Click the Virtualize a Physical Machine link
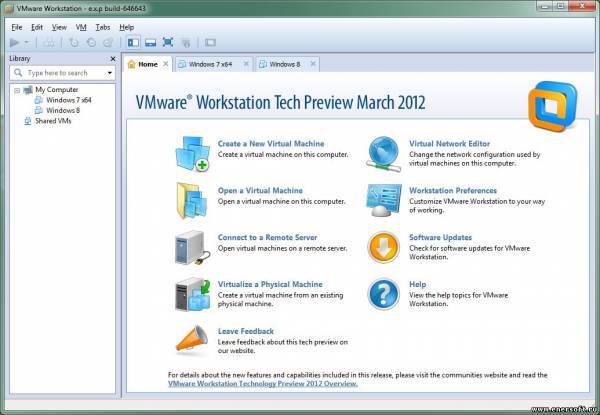This screenshot has height=415, width=600. 270,285
